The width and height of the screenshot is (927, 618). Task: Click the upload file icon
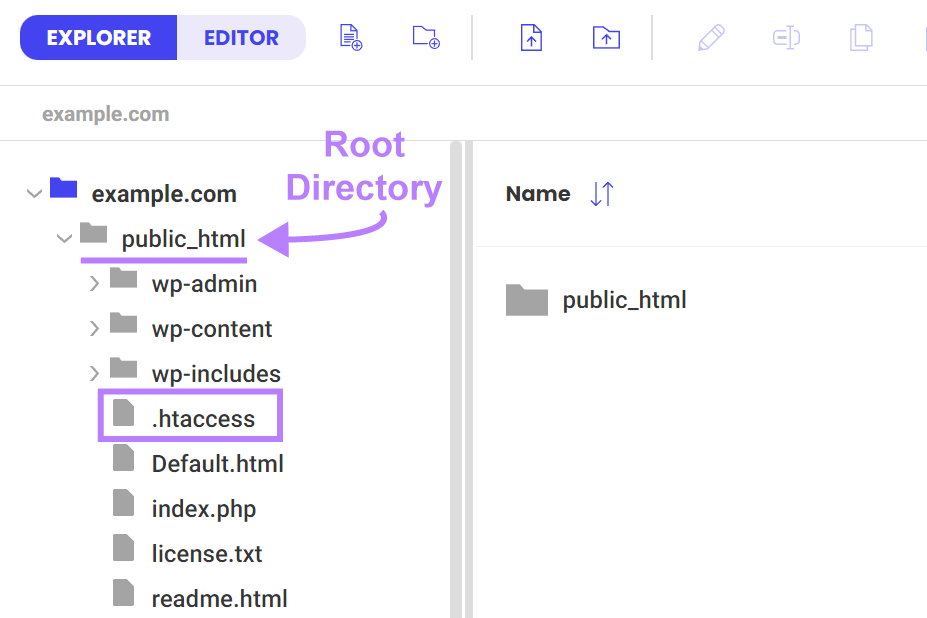tap(530, 37)
